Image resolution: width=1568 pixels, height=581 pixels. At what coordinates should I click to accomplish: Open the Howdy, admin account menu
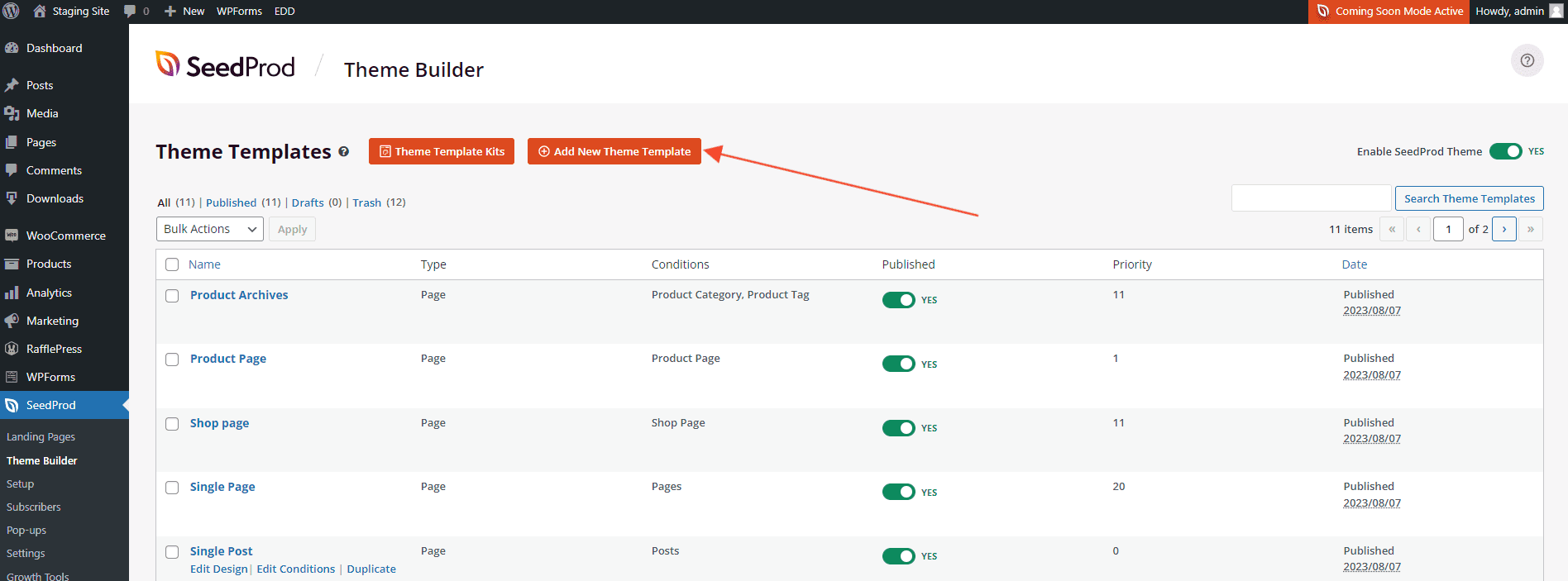point(1518,12)
